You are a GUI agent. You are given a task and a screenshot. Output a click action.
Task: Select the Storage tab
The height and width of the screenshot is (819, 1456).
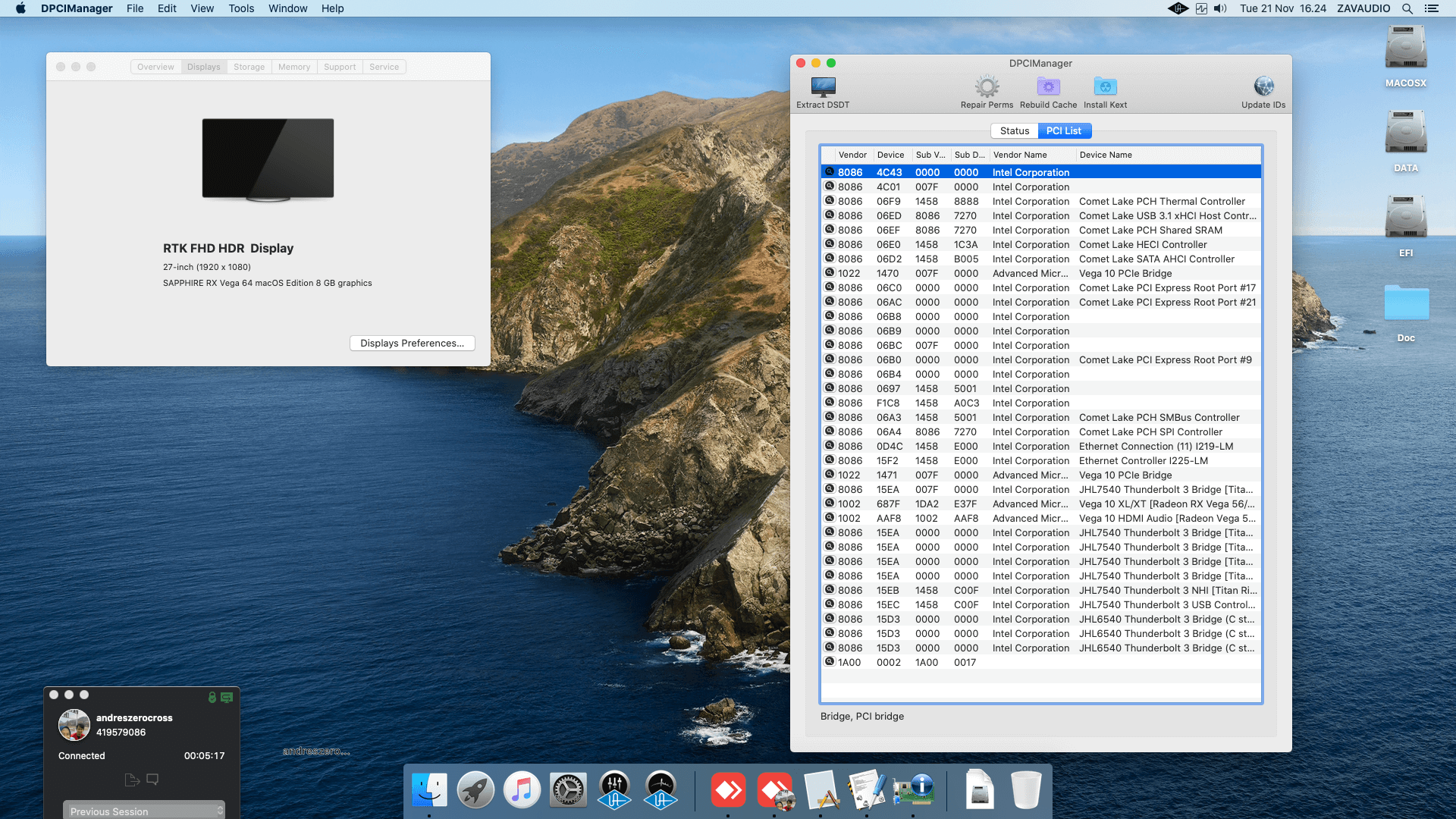[249, 67]
